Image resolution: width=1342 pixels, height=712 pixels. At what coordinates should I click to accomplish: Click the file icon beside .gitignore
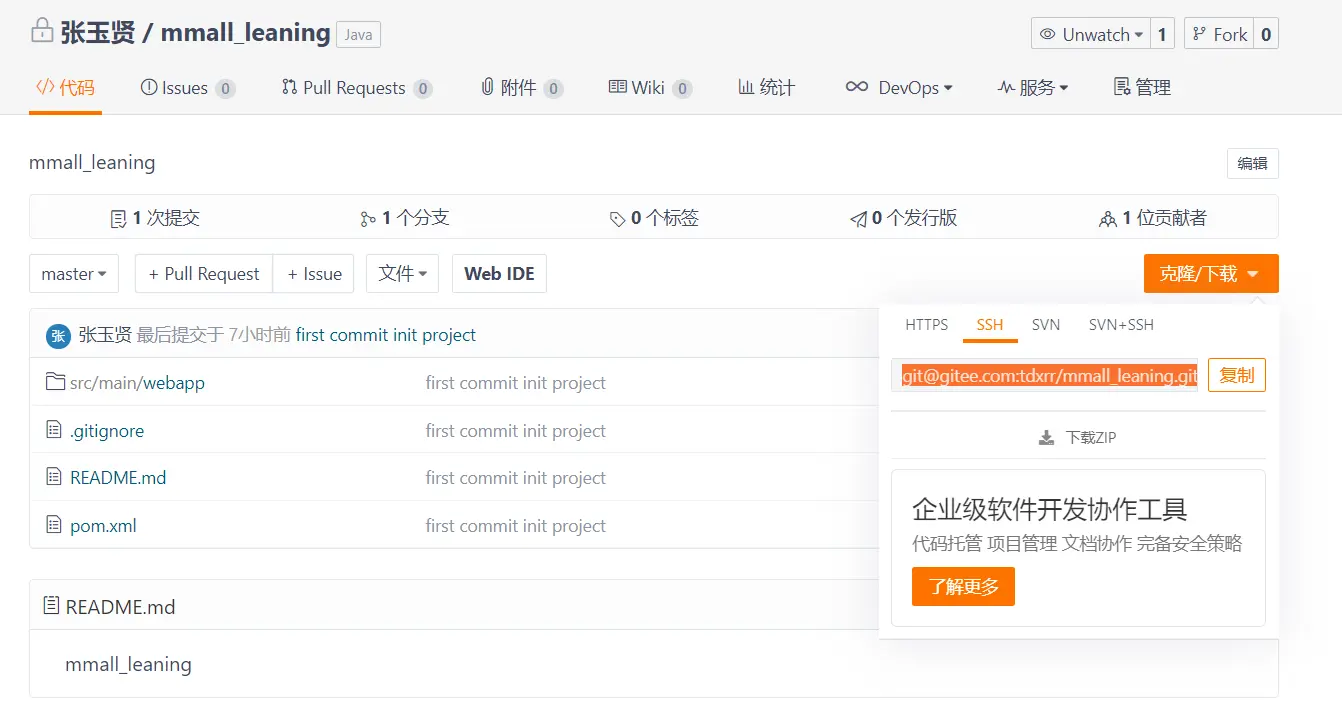click(54, 430)
